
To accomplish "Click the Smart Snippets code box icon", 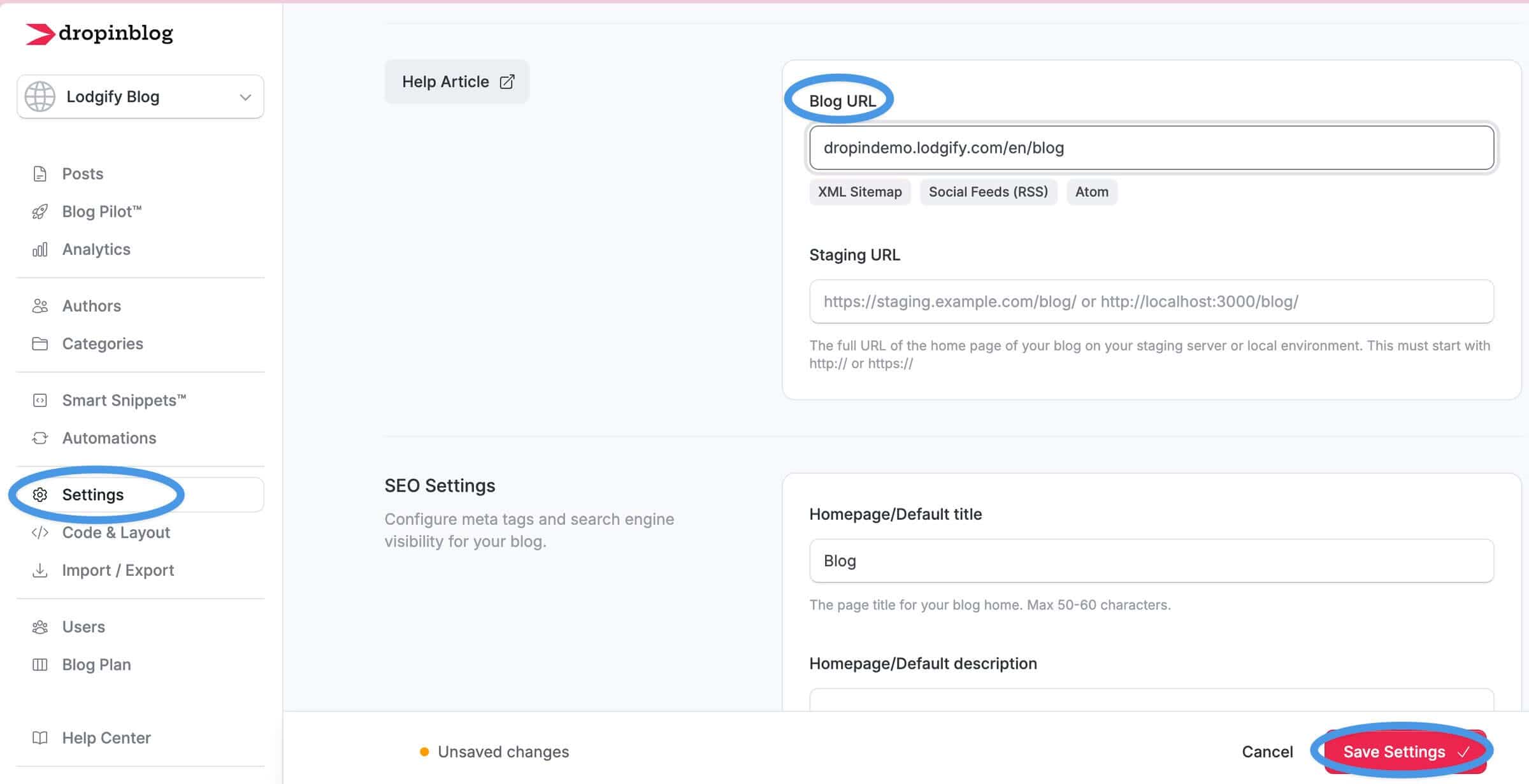I will [39, 401].
